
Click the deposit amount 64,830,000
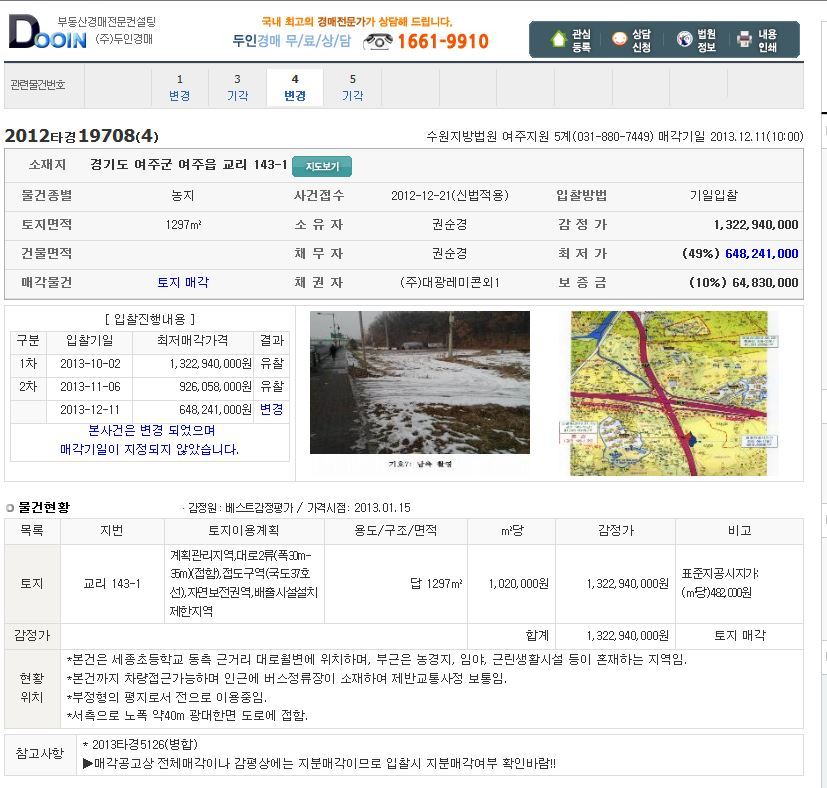pyautogui.click(x=765, y=283)
